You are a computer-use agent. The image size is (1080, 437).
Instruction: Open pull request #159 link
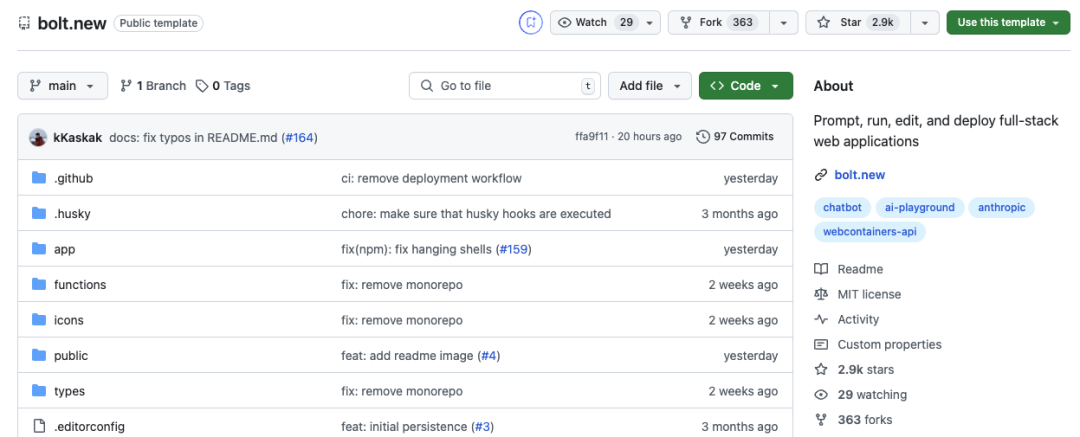[x=513, y=250]
